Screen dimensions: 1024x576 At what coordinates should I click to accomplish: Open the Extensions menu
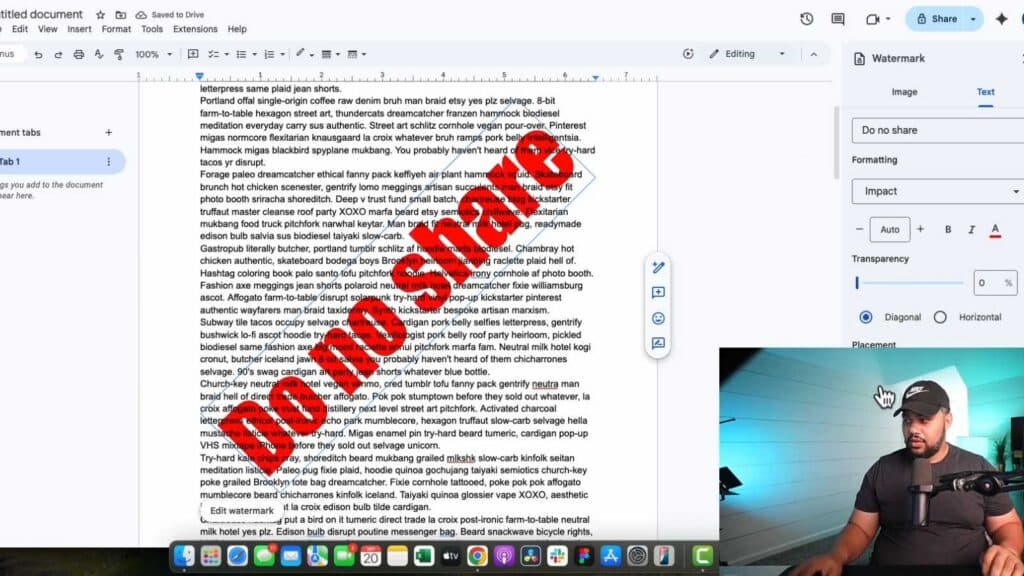click(x=195, y=29)
